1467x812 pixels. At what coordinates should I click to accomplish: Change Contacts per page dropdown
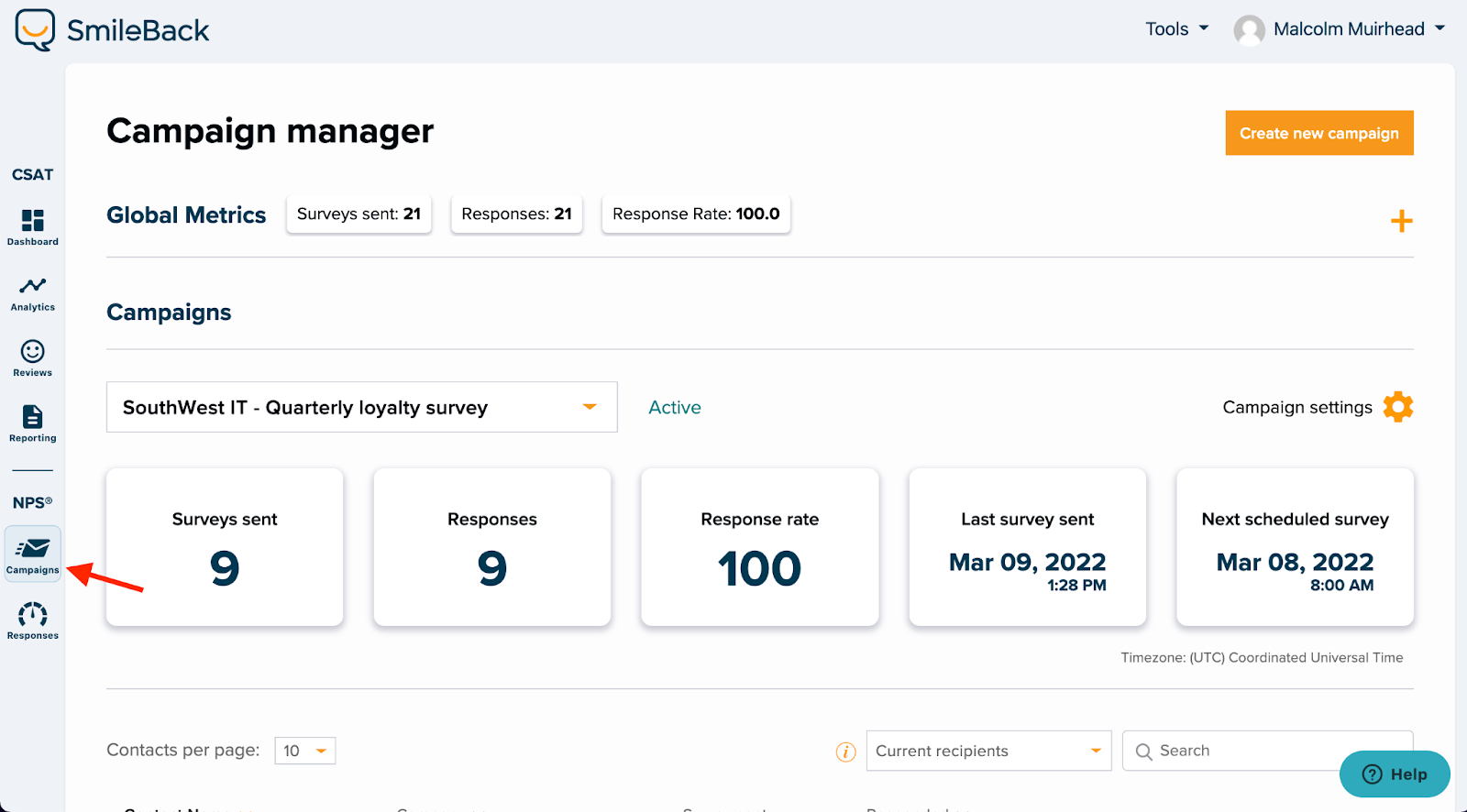point(305,751)
